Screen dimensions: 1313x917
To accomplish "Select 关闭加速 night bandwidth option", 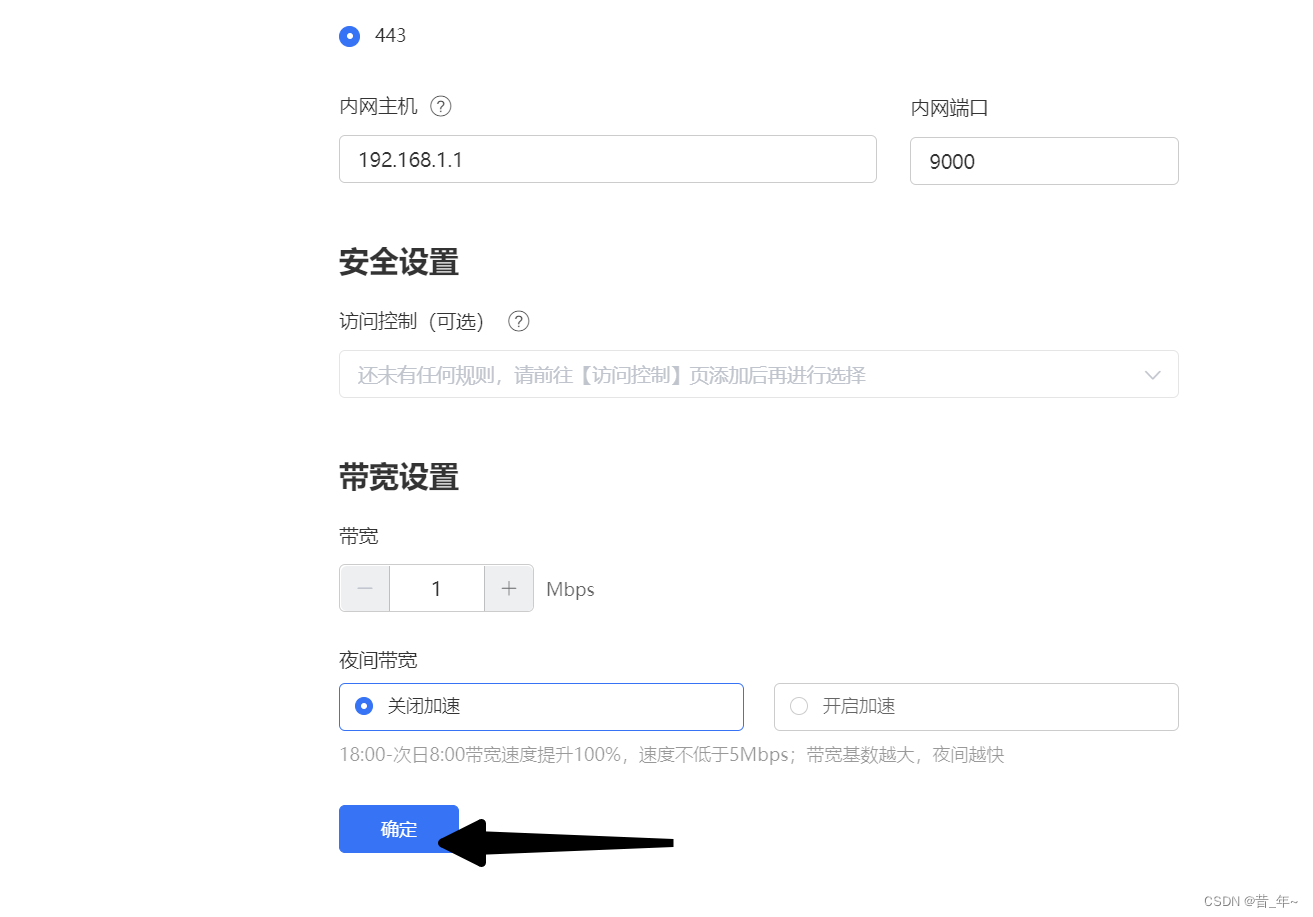I will tap(541, 707).
